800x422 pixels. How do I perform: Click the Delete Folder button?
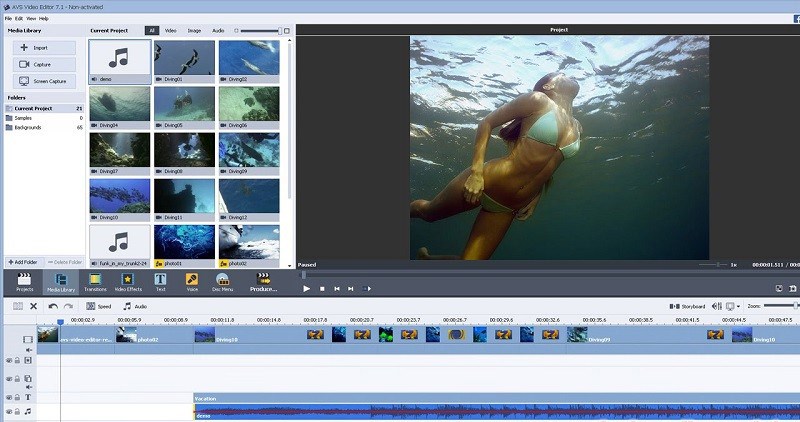(x=65, y=262)
